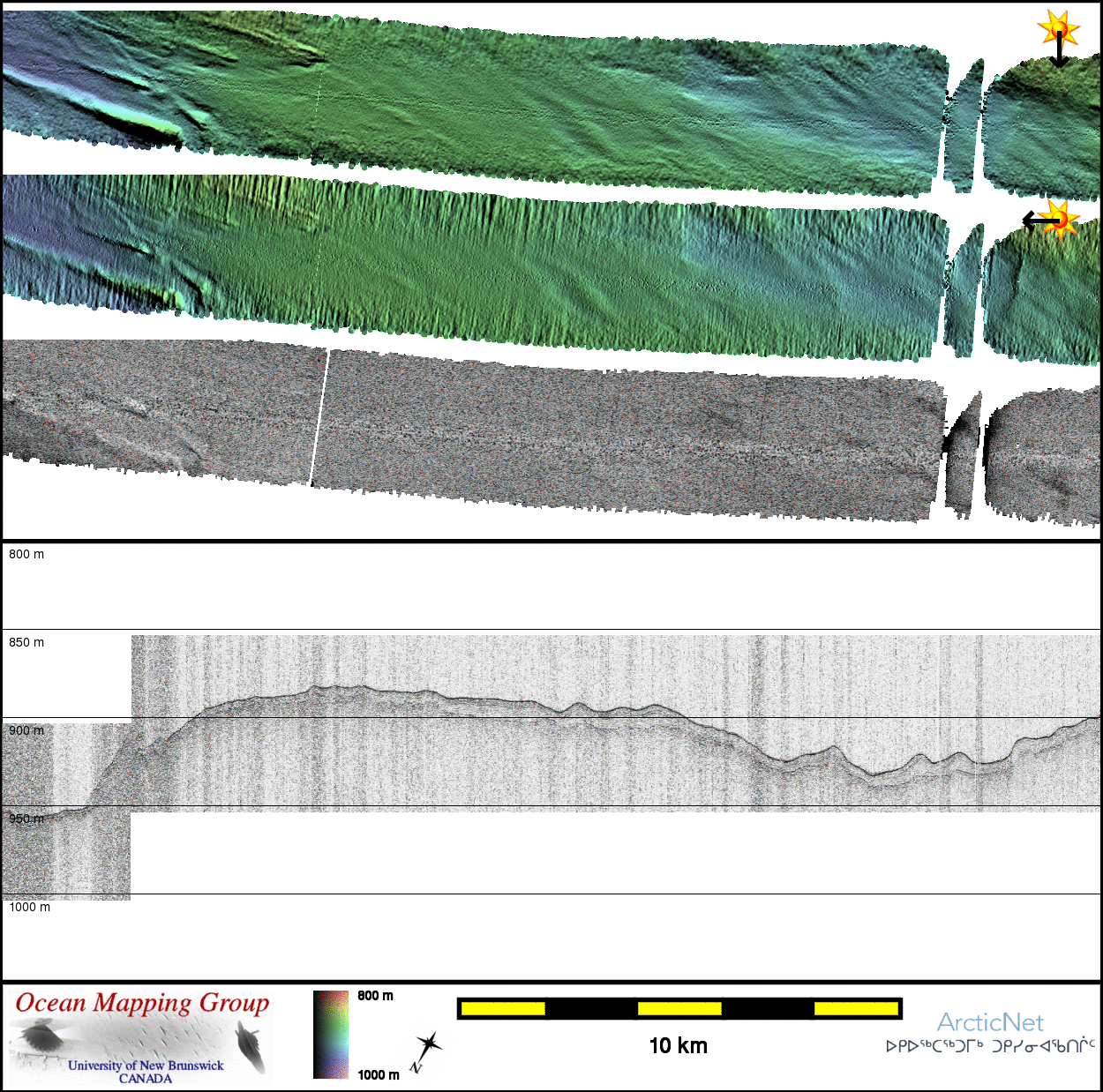Click the Inuktitut syllabics text under ArcticNet
The image size is (1103, 1092).
pyautogui.click(x=990, y=1047)
